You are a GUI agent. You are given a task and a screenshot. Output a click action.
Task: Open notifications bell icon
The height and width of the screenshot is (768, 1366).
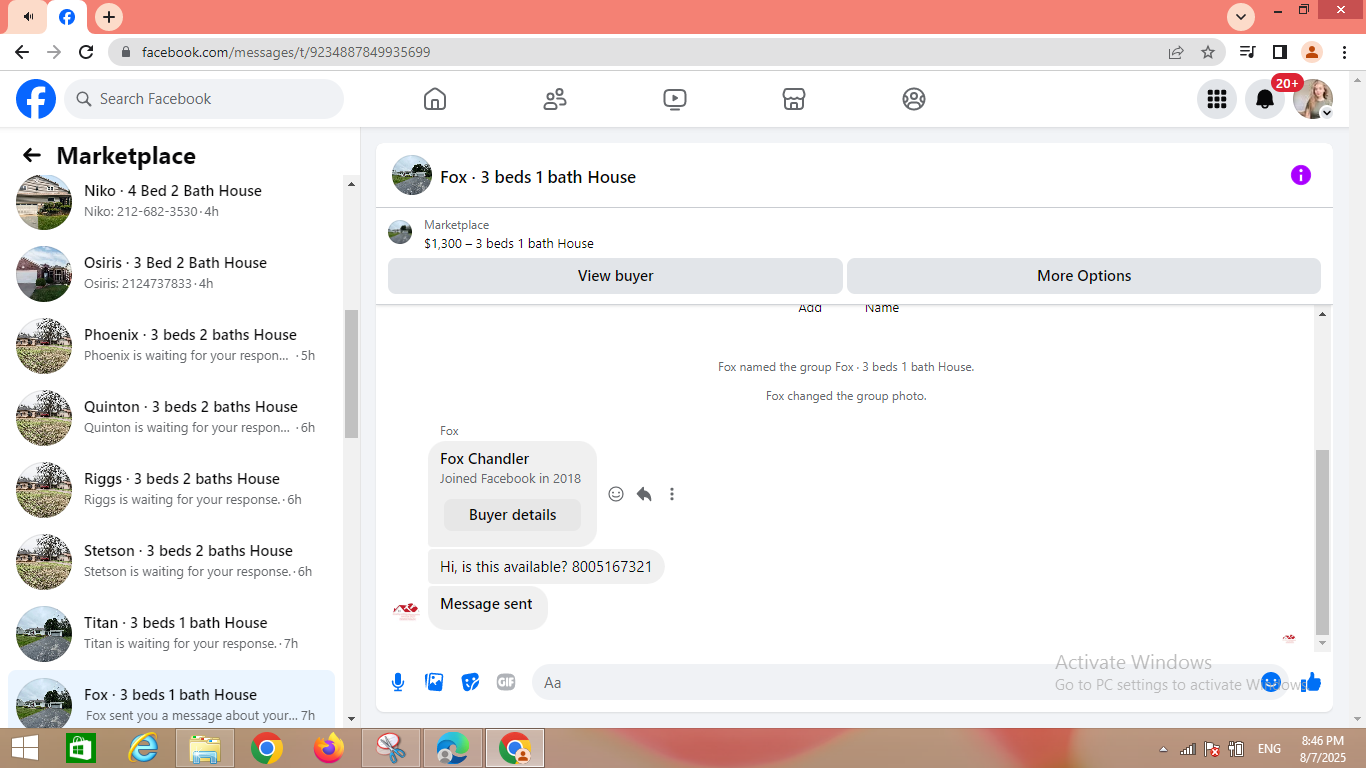coord(1265,99)
